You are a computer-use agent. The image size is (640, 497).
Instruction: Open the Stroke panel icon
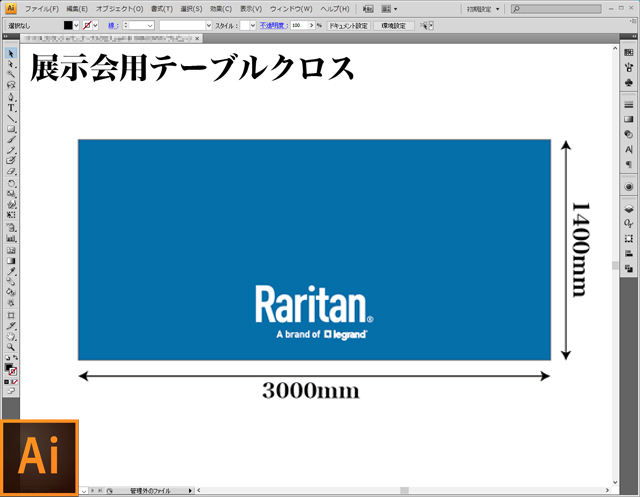pyautogui.click(x=629, y=105)
